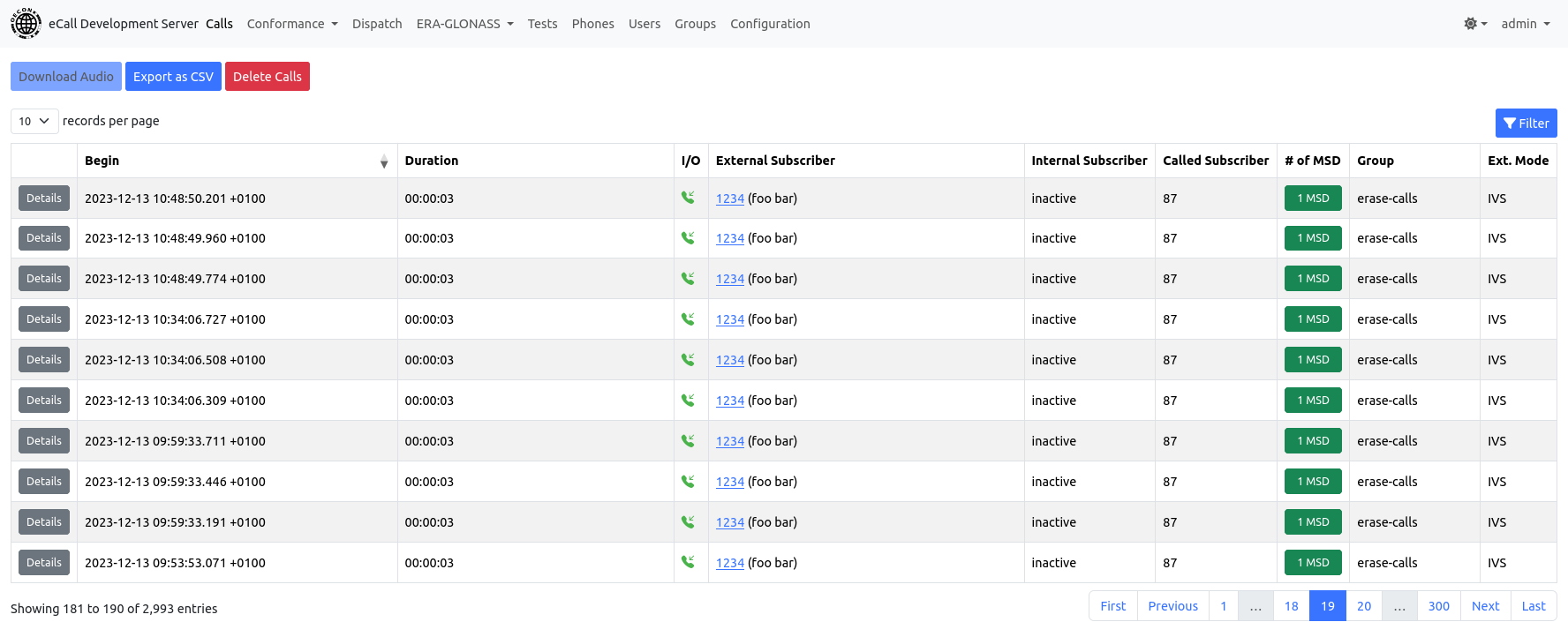Open Details for the 10:48:49.774 call
The width and height of the screenshot is (1568, 637).
(x=44, y=279)
